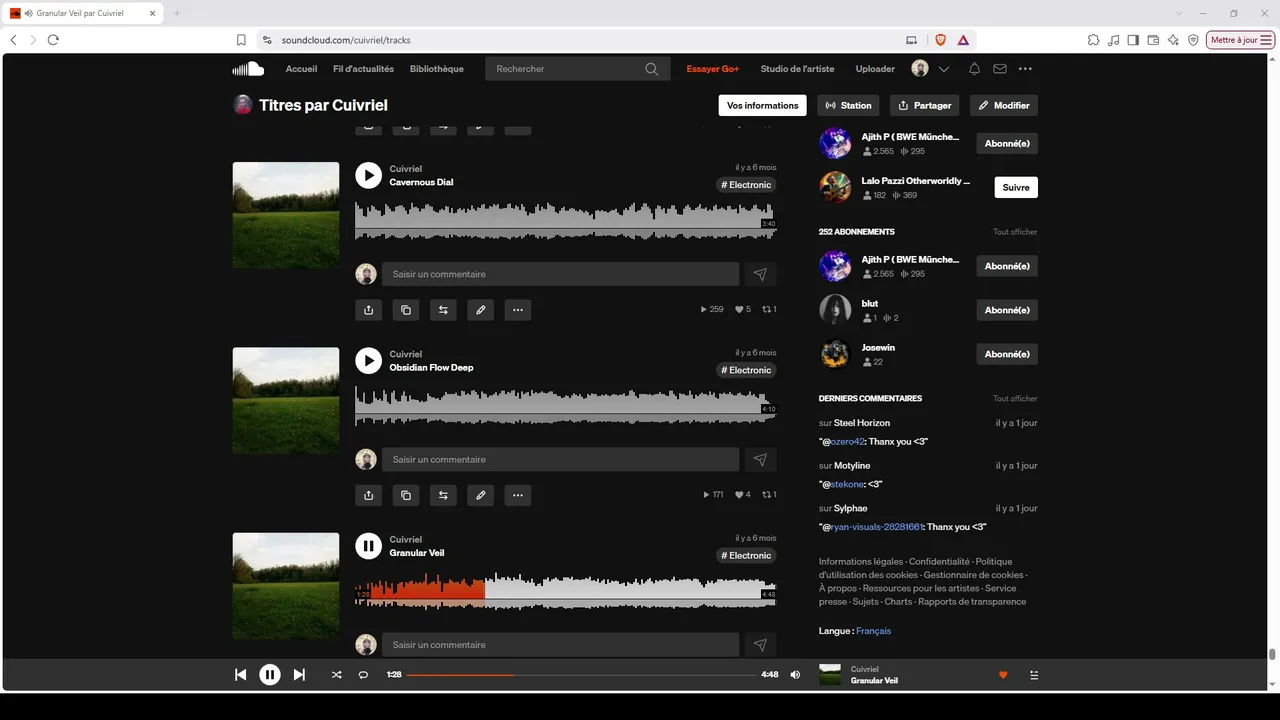This screenshot has width=1280, height=720.
Task: Open the play queue icon
Action: click(x=1034, y=675)
